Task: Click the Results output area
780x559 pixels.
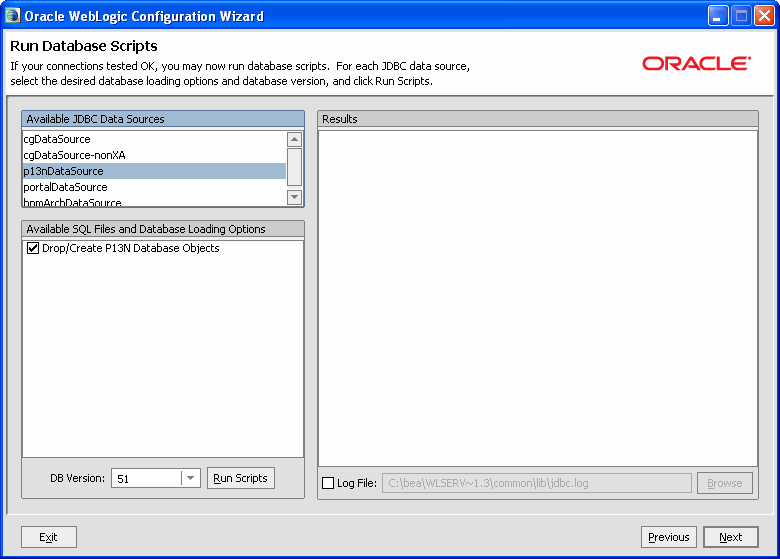Action: pos(538,298)
